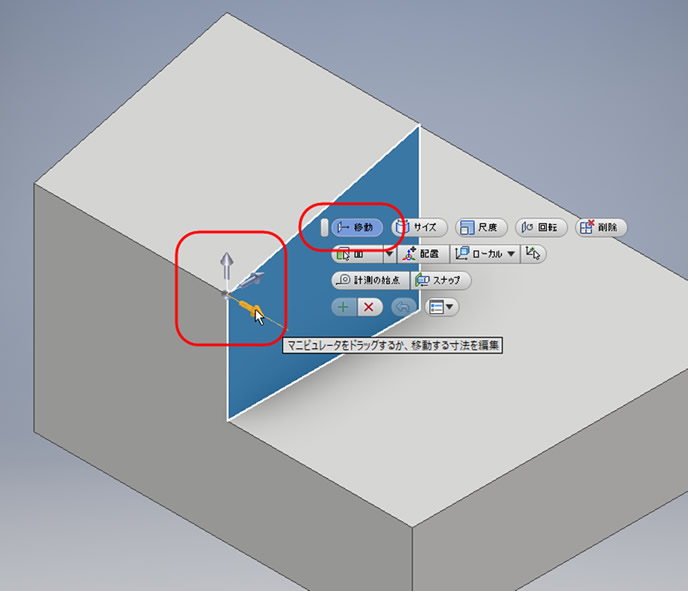Click the vertical upward manipulator arrow
This screenshot has width=688, height=591.
226,266
